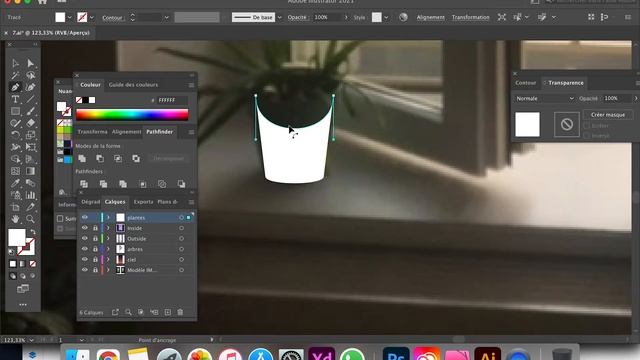Viewport: 640px width, 360px height.
Task: Select the Scale tool
Action: coord(31,135)
